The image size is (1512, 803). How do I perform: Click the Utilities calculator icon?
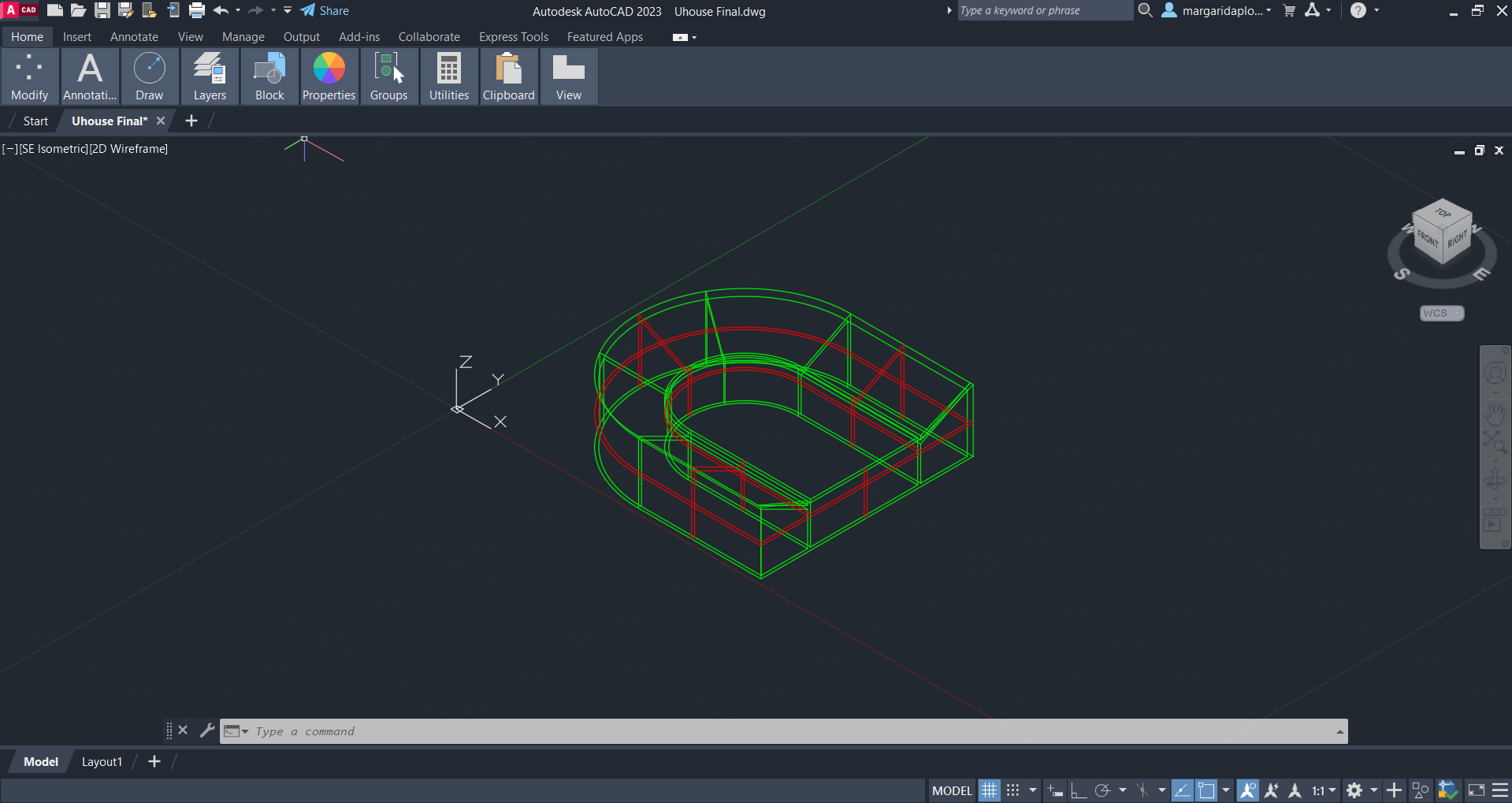click(448, 76)
